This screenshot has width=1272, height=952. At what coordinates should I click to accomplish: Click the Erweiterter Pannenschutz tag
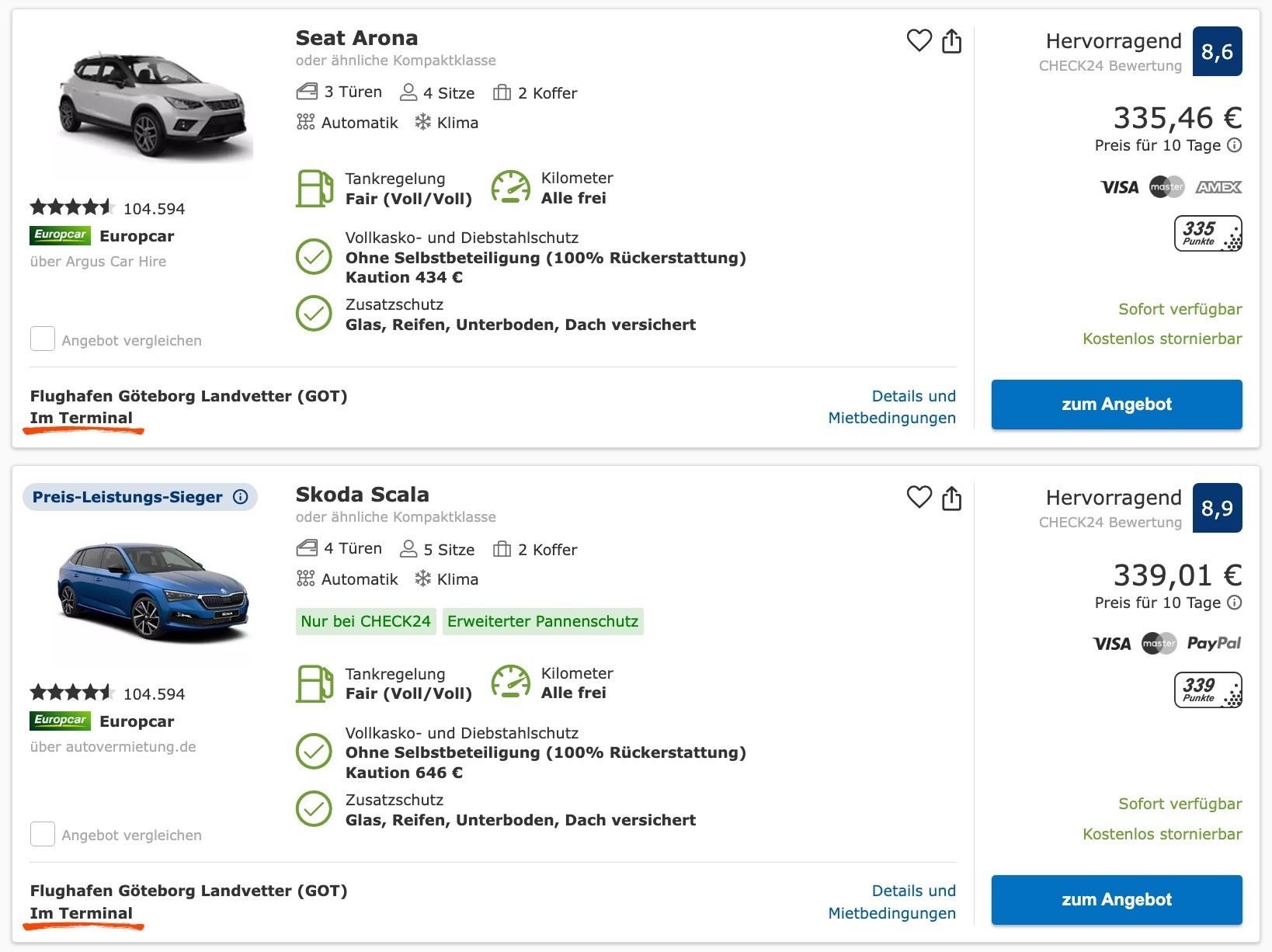543,621
